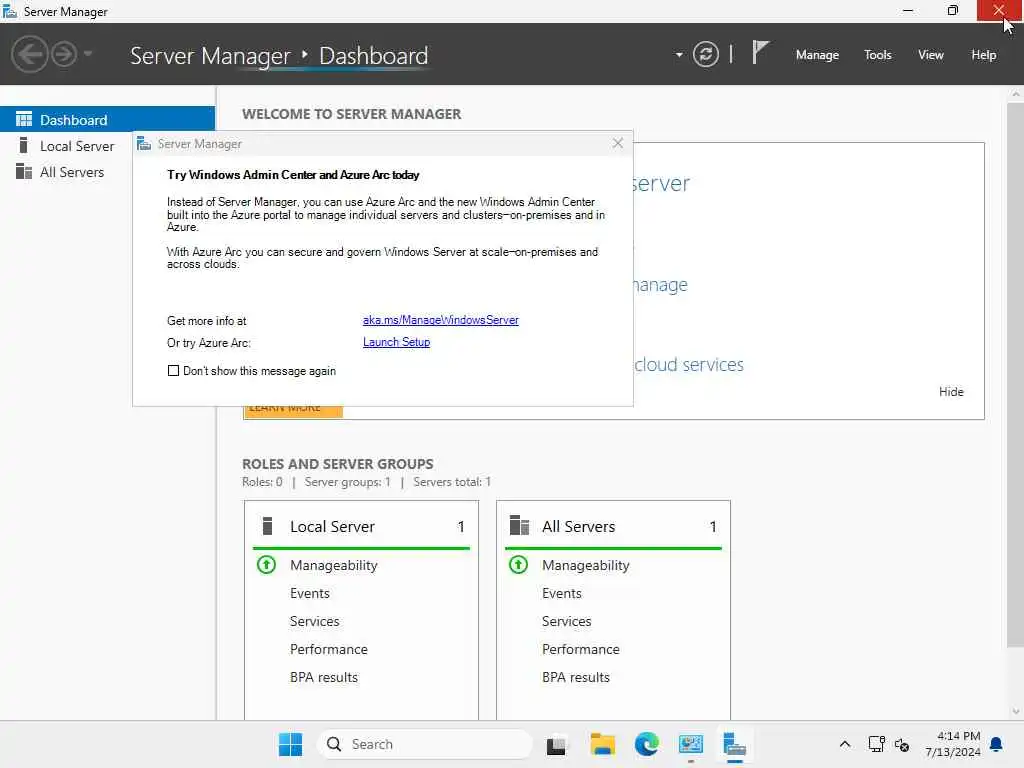Click the Launch Setup link
Screen dimensions: 1024x768
pyautogui.click(x=396, y=342)
